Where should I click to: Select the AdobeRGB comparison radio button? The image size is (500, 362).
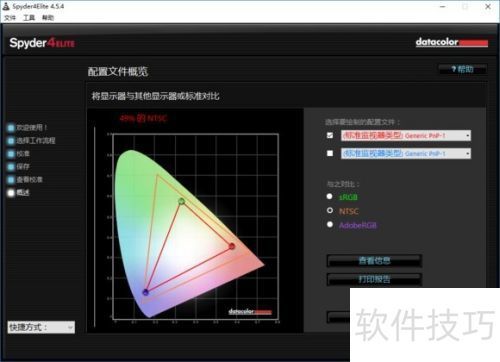click(x=330, y=225)
